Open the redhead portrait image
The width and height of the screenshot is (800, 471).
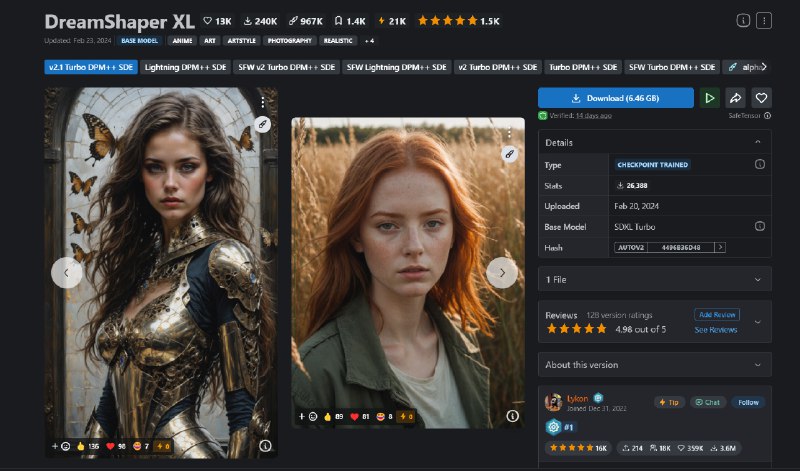408,273
